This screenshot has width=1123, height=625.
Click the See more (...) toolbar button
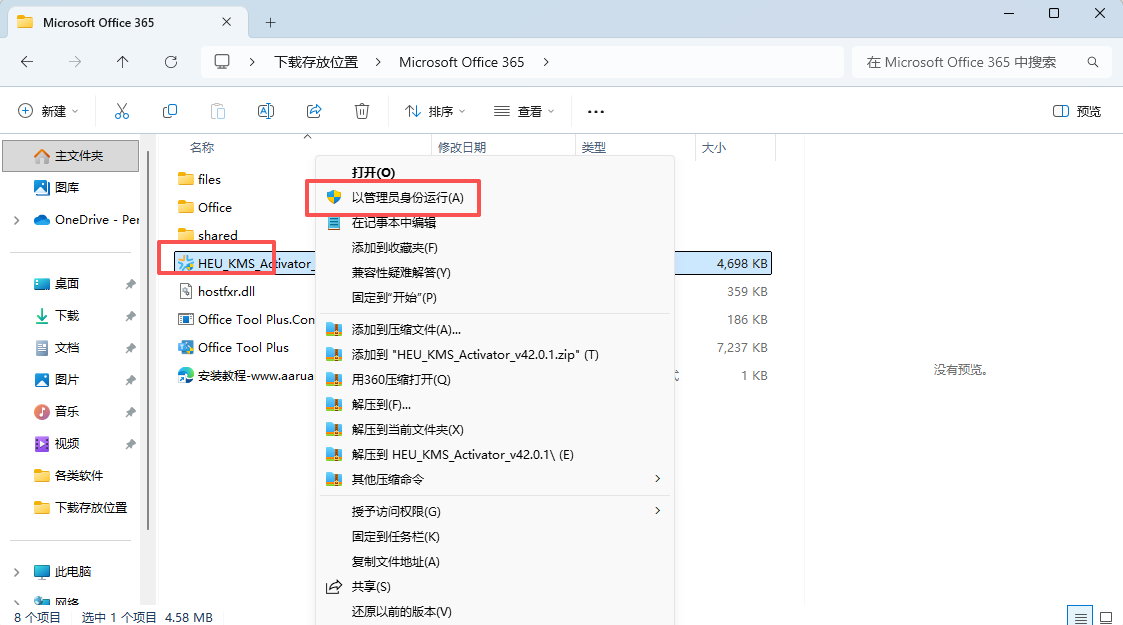point(595,111)
